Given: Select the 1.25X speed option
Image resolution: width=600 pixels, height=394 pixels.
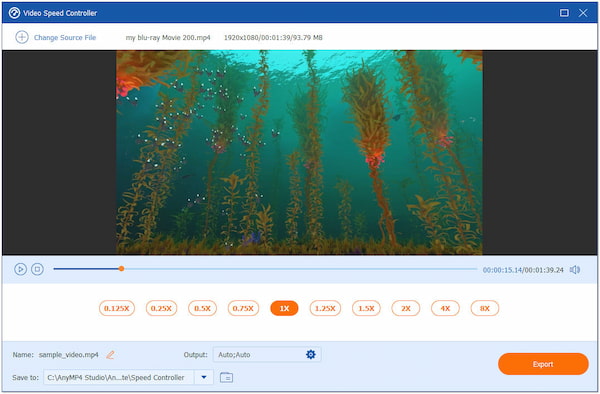Looking at the screenshot, I should 325,308.
